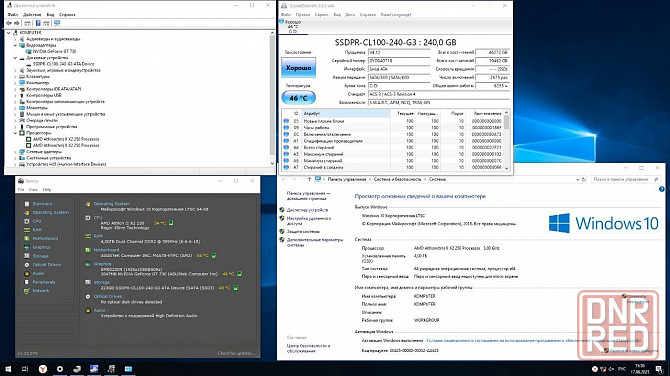The image size is (670, 376).
Task: Open Network section in Speccy sidebar
Action: click(x=41, y=291)
